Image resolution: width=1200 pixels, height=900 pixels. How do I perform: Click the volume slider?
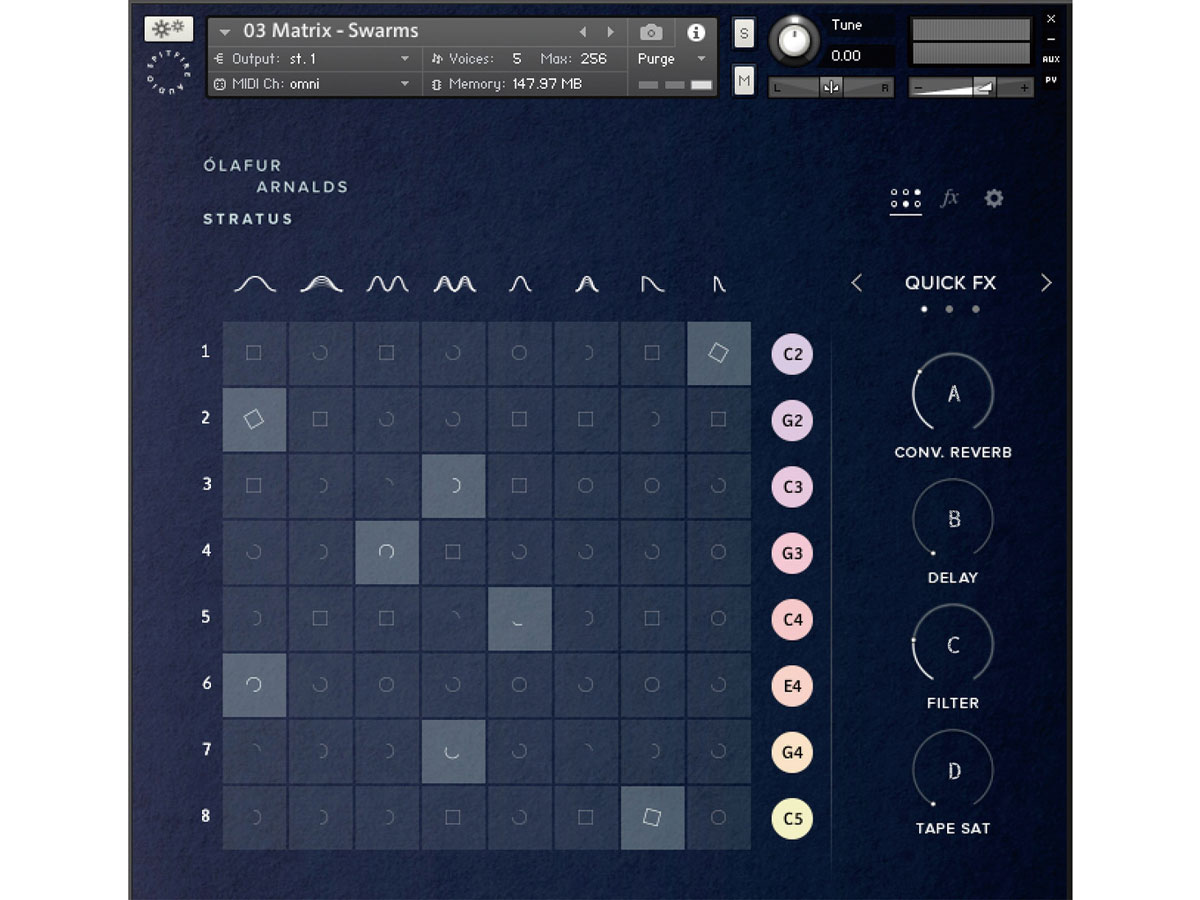point(972,88)
